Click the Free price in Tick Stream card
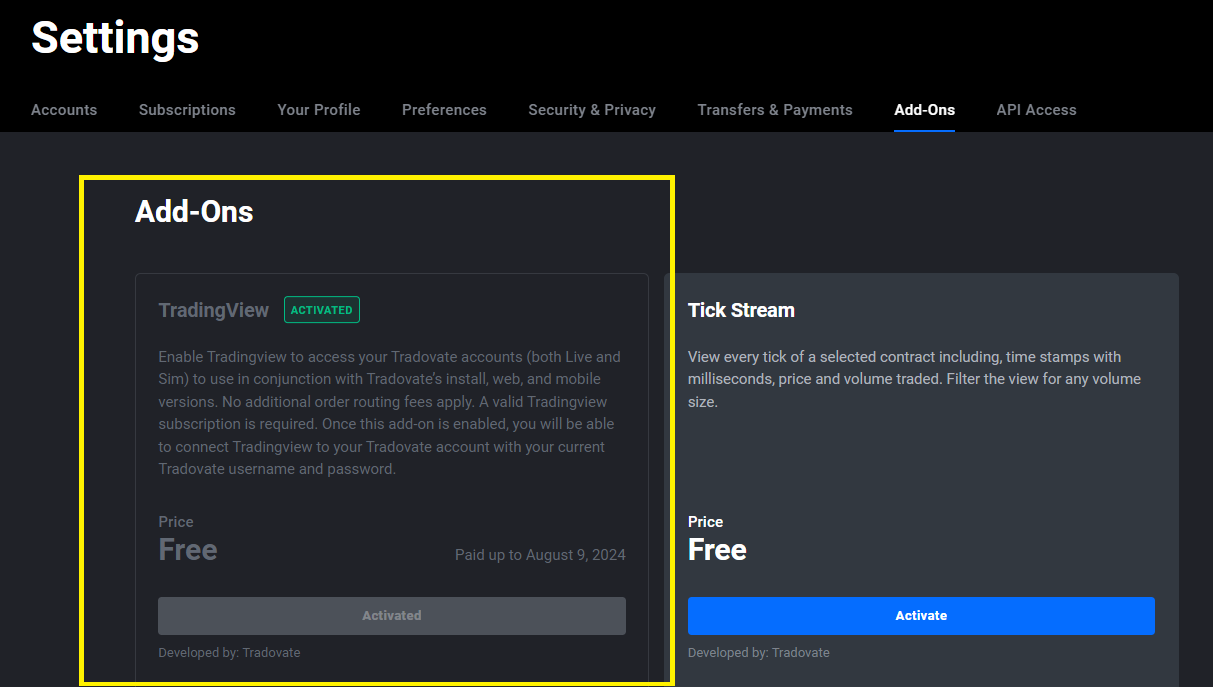Screen dimensions: 1213x687 (x=717, y=550)
